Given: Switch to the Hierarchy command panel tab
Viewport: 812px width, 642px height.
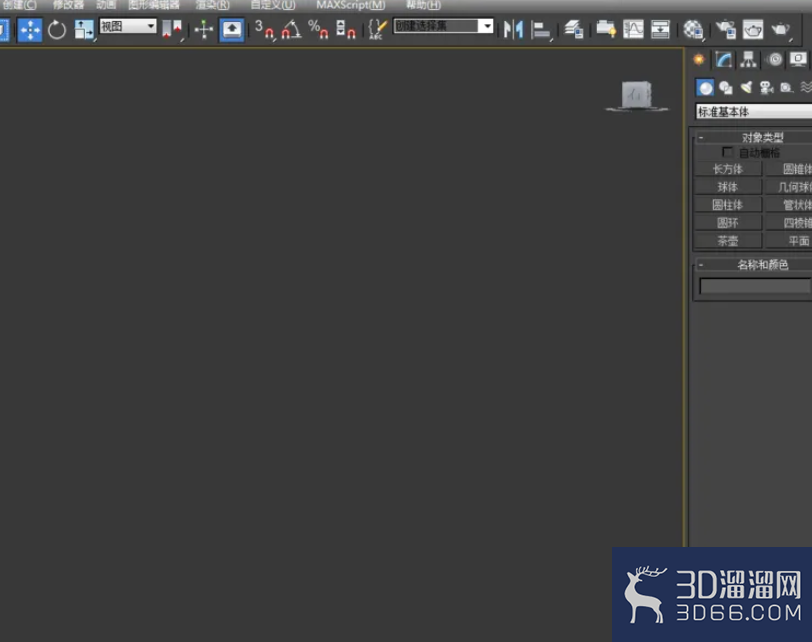Looking at the screenshot, I should coord(748,60).
